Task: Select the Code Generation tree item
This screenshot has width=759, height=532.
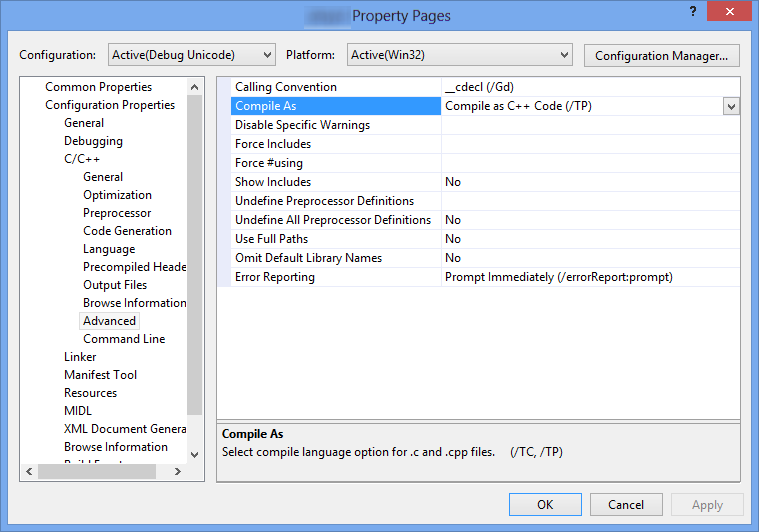Action: click(x=127, y=231)
